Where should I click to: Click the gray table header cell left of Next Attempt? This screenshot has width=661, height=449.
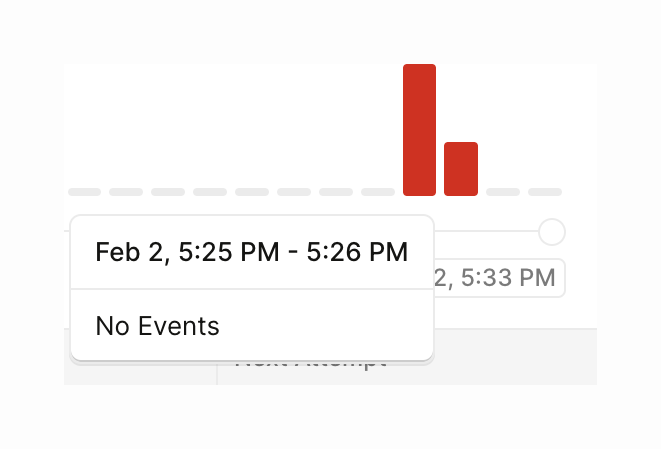pos(140,372)
